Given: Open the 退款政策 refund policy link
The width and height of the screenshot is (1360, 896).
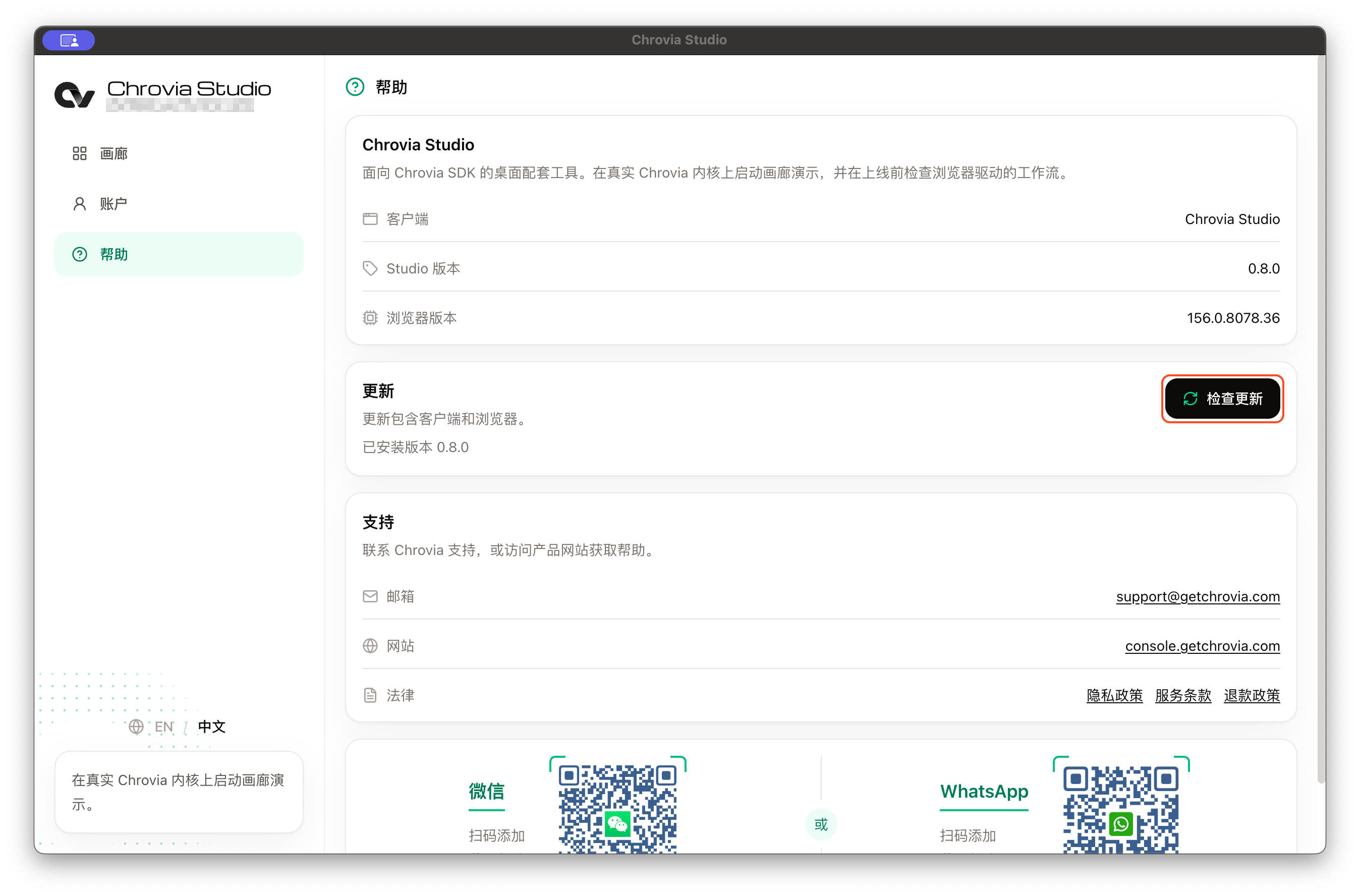Looking at the screenshot, I should coord(1252,695).
